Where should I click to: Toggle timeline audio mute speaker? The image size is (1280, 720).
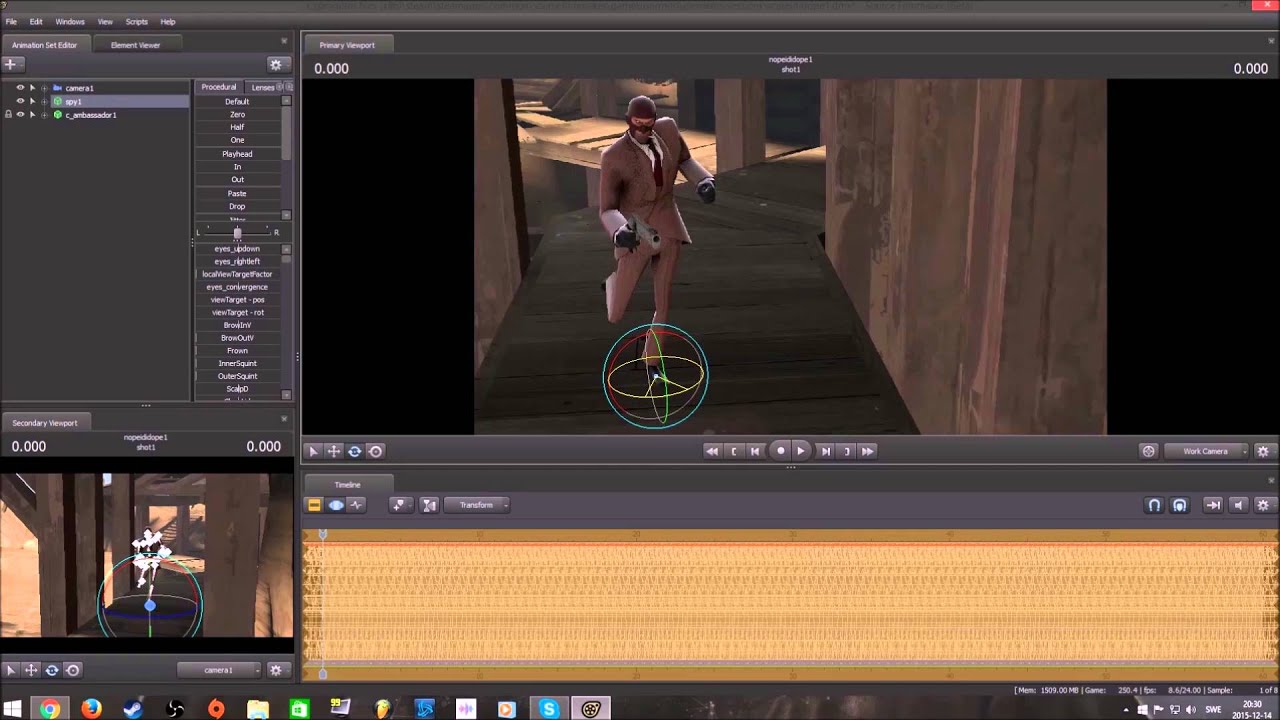pyautogui.click(x=1239, y=505)
